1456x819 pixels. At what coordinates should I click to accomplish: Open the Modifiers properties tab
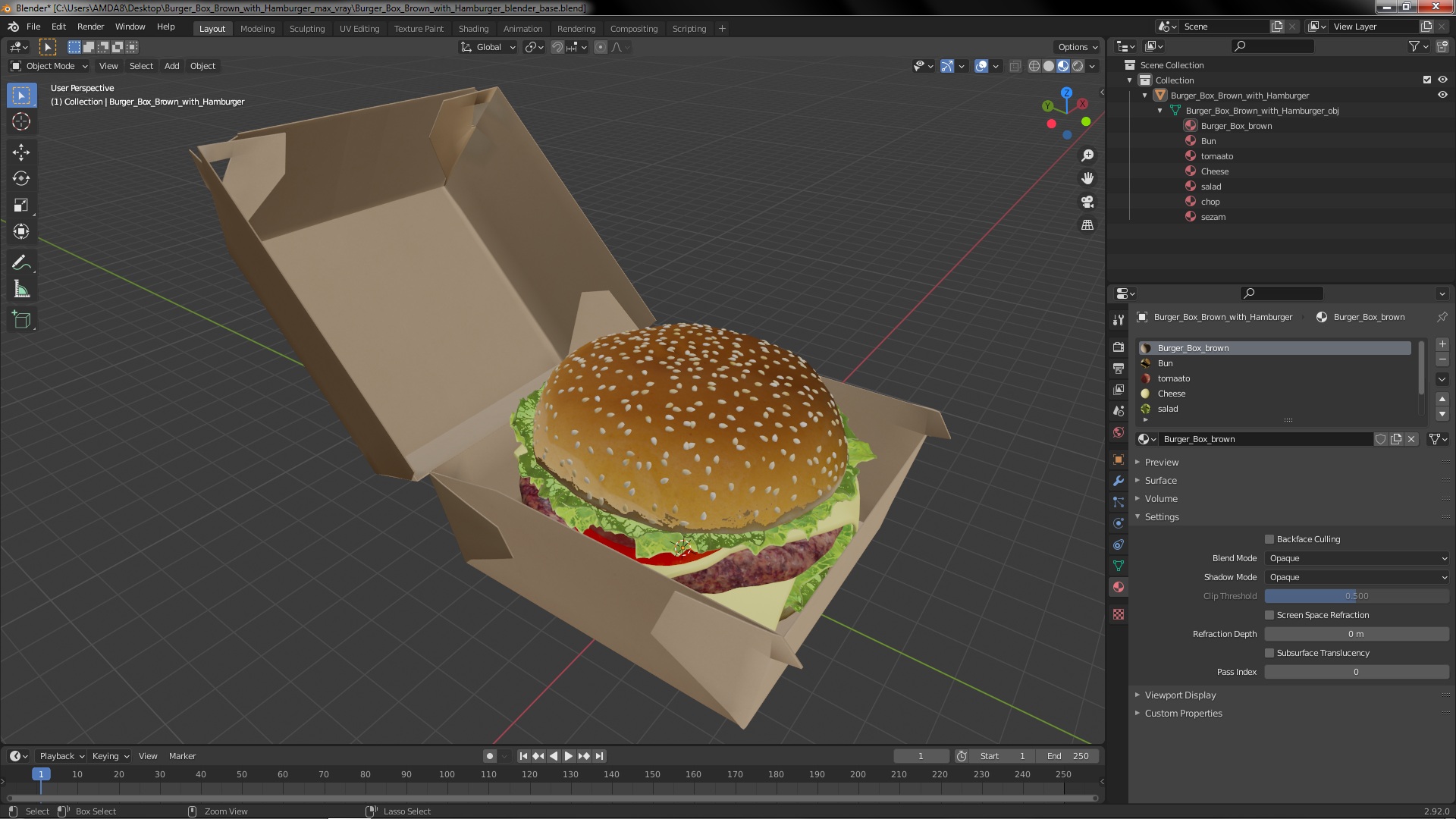(x=1119, y=481)
